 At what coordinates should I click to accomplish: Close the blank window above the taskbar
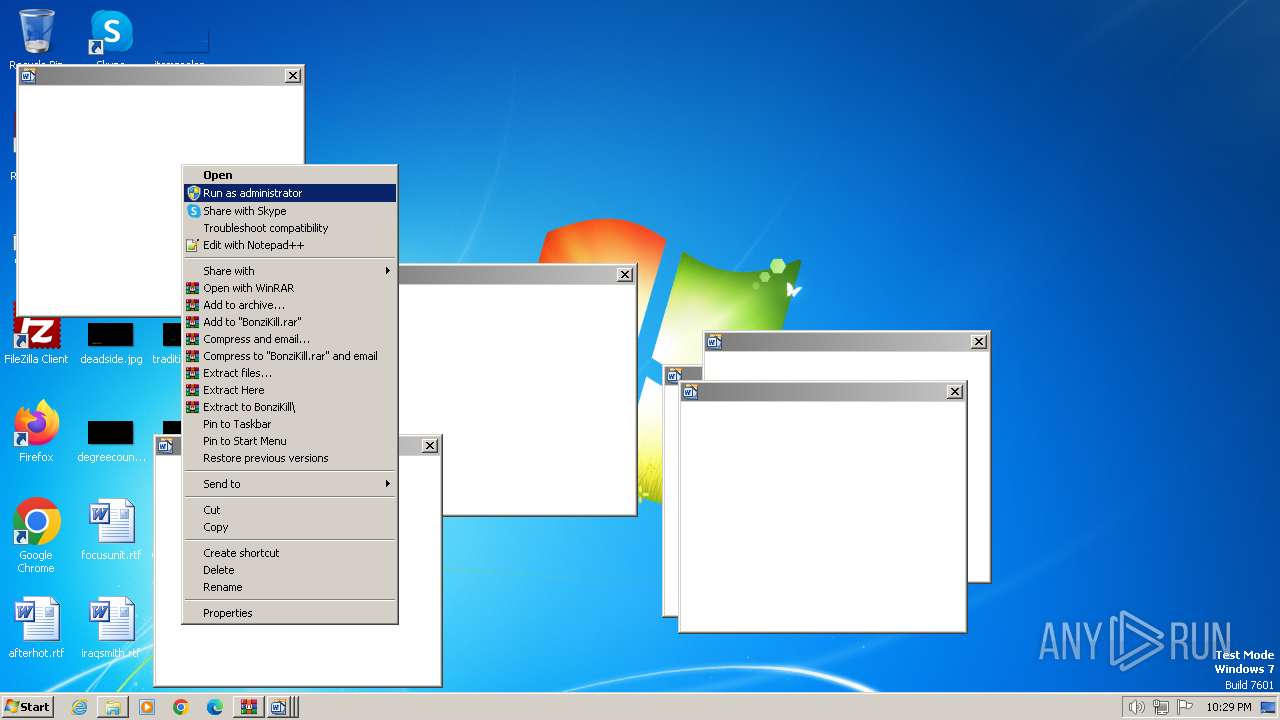[x=429, y=446]
